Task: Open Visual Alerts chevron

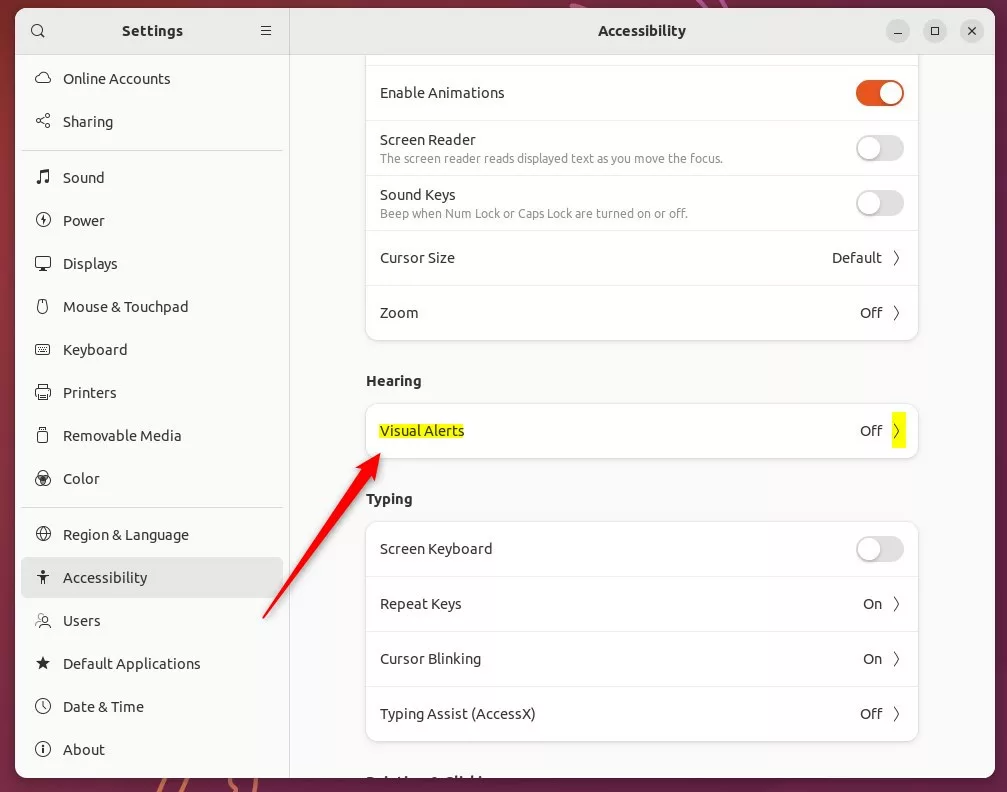Action: click(897, 430)
